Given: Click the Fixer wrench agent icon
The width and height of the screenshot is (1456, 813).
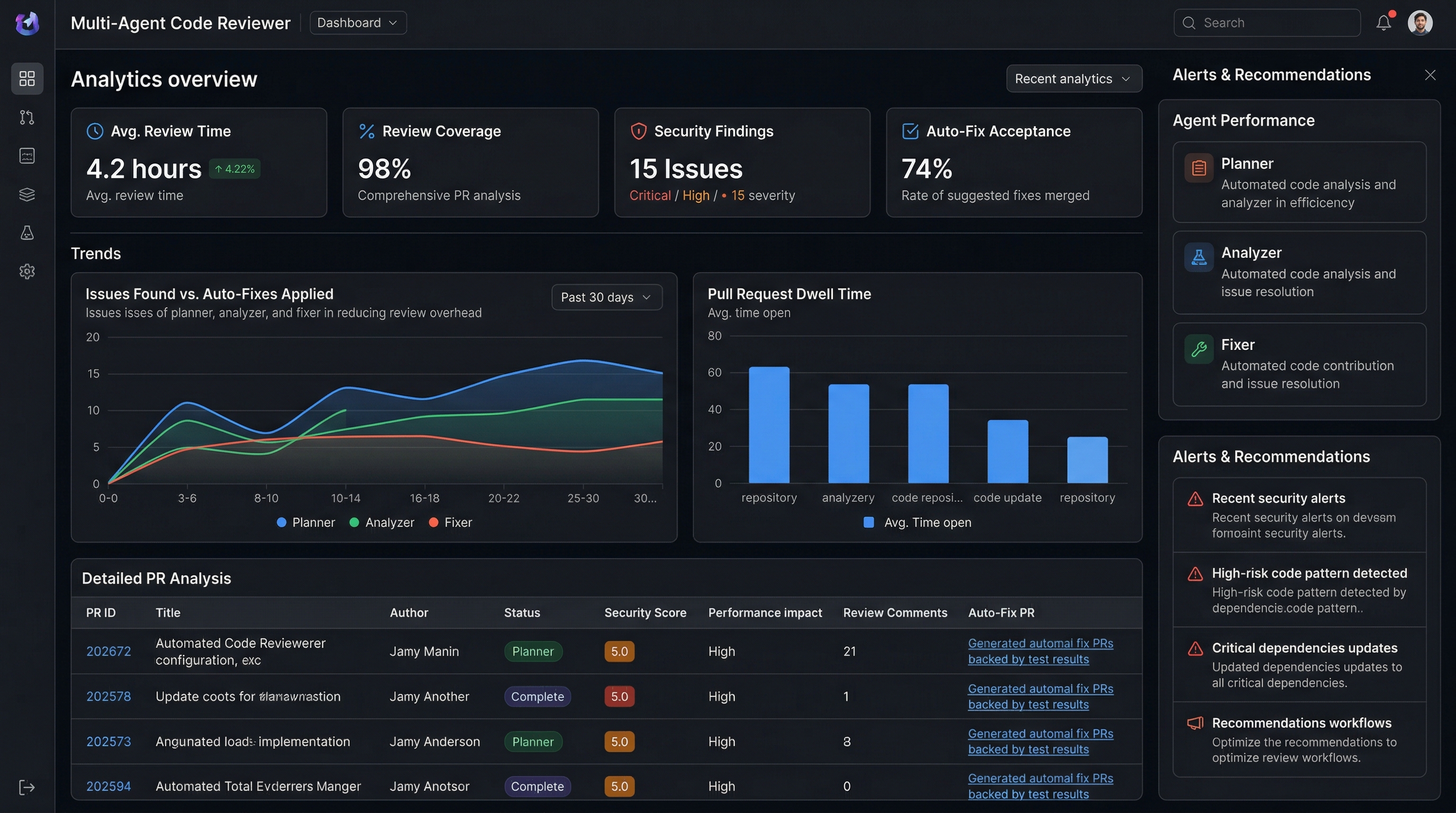Looking at the screenshot, I should coord(1199,349).
